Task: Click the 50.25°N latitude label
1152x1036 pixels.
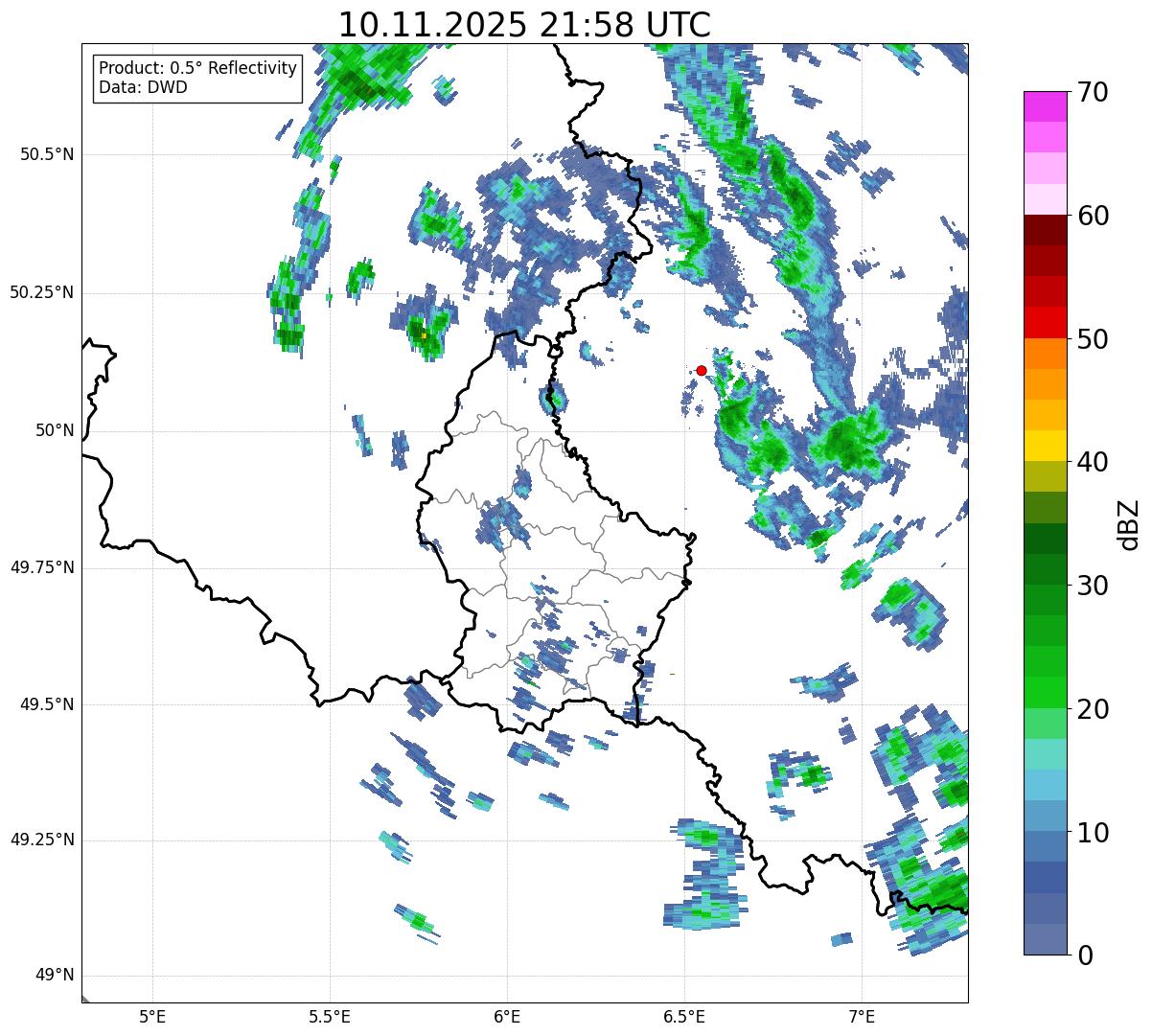Action: (42, 292)
